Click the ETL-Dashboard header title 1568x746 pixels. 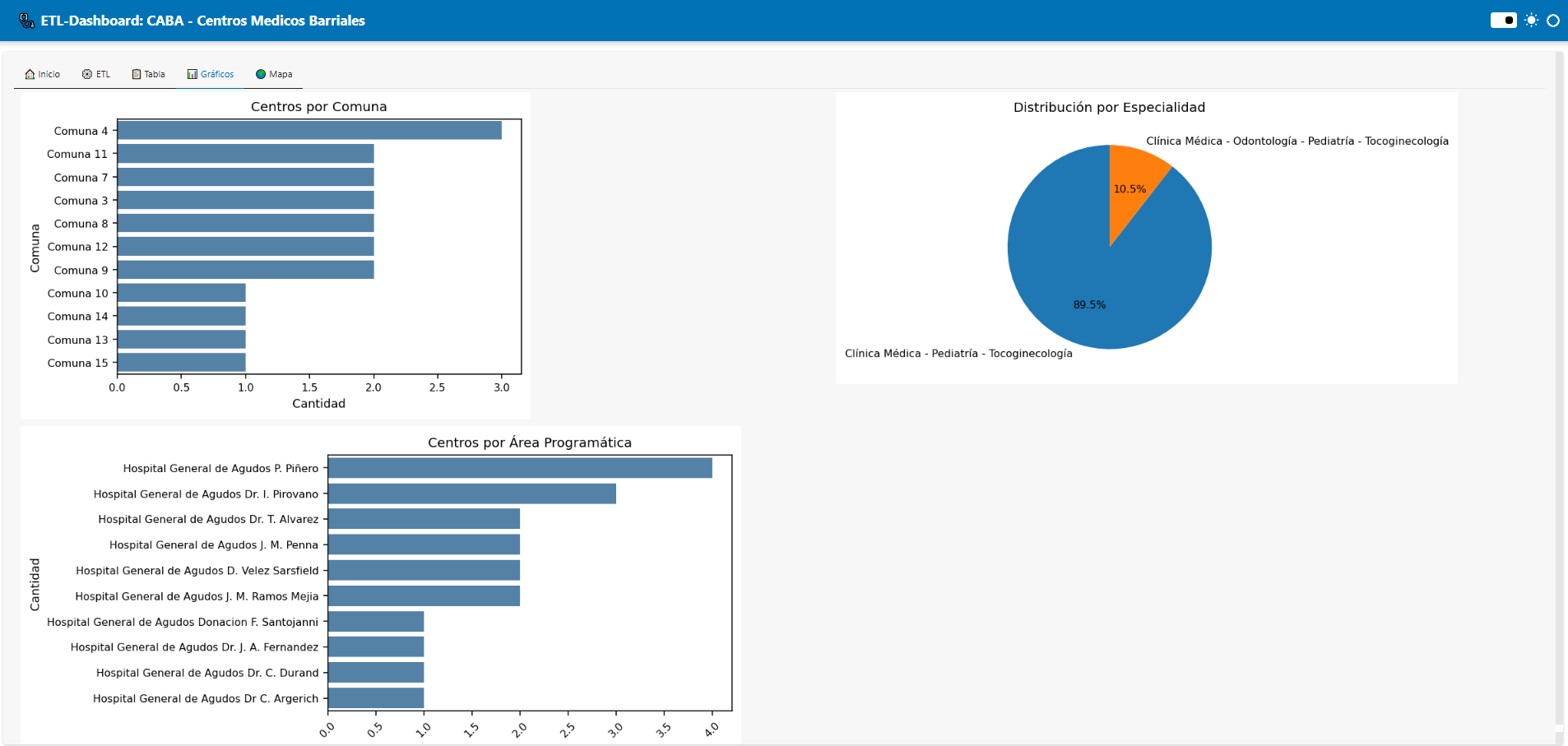(x=202, y=21)
